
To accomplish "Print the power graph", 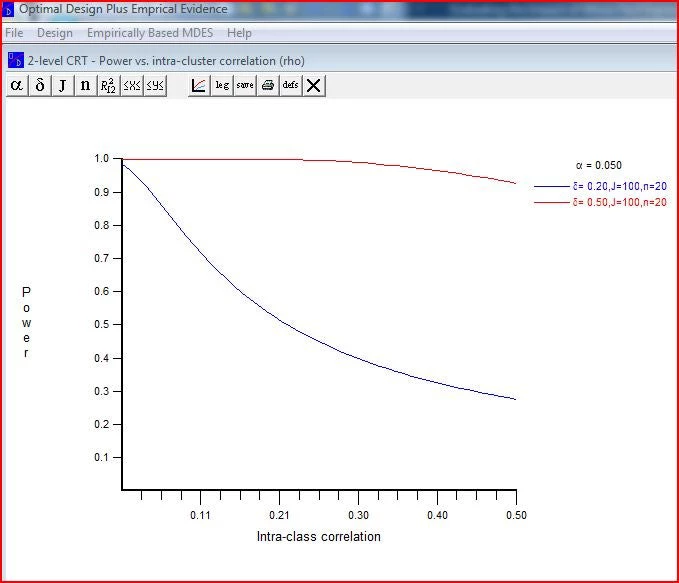I will 268,85.
